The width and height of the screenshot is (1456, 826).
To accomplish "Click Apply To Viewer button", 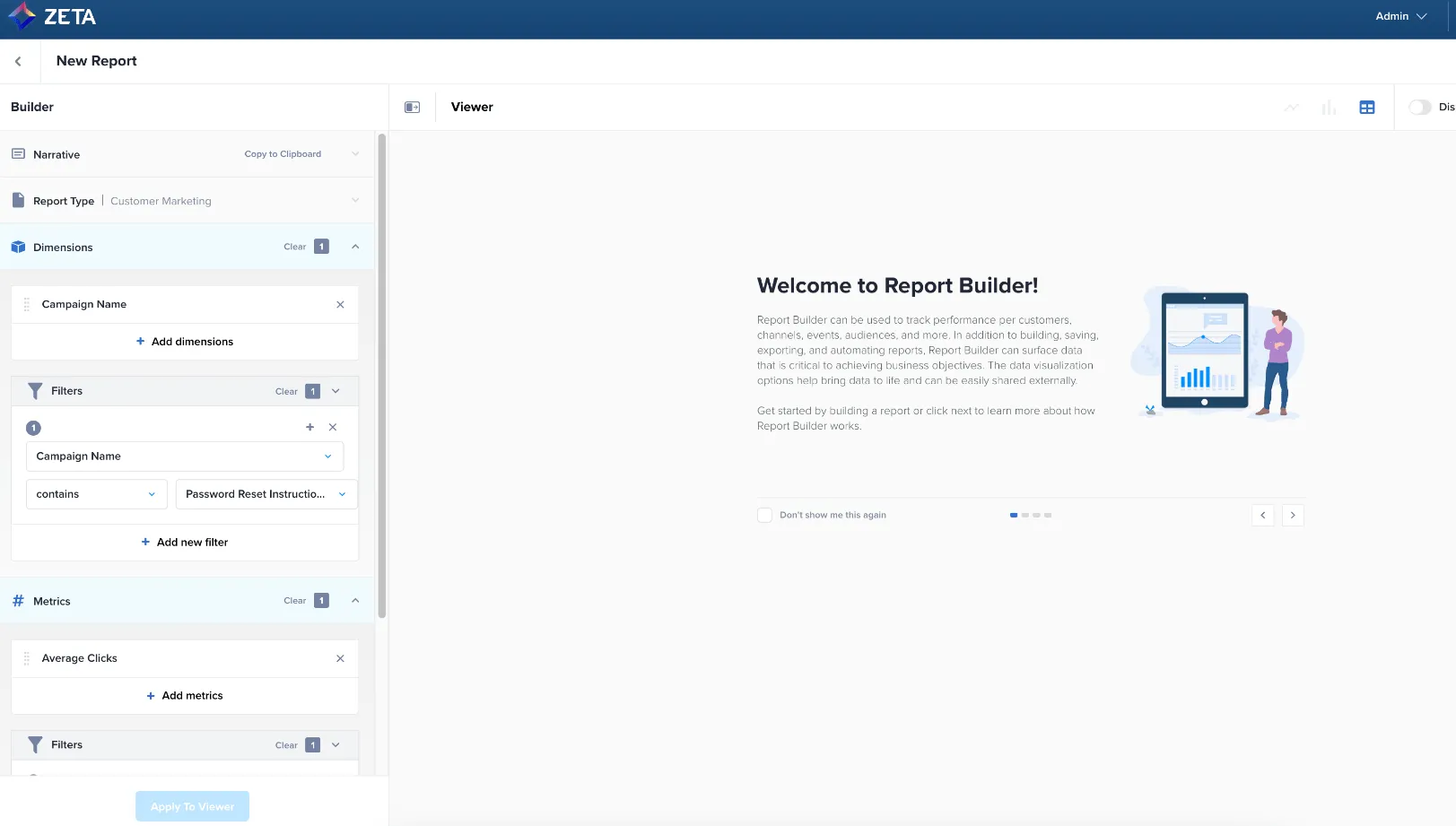I will coord(192,806).
